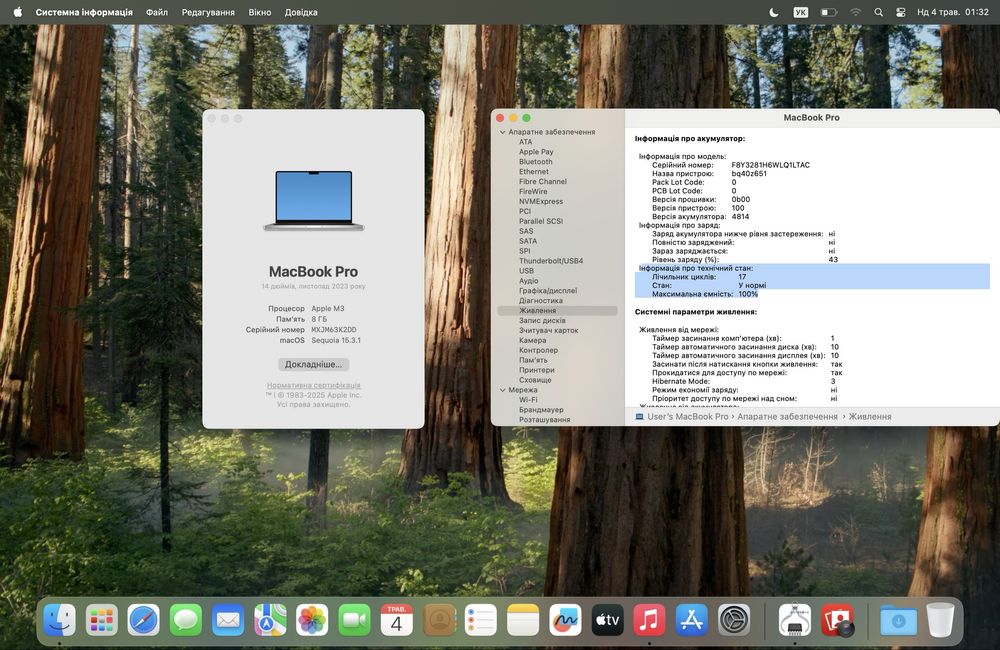Screen dimensions: 1000x650
Task: Open Maps from the Dock
Action: (270, 619)
